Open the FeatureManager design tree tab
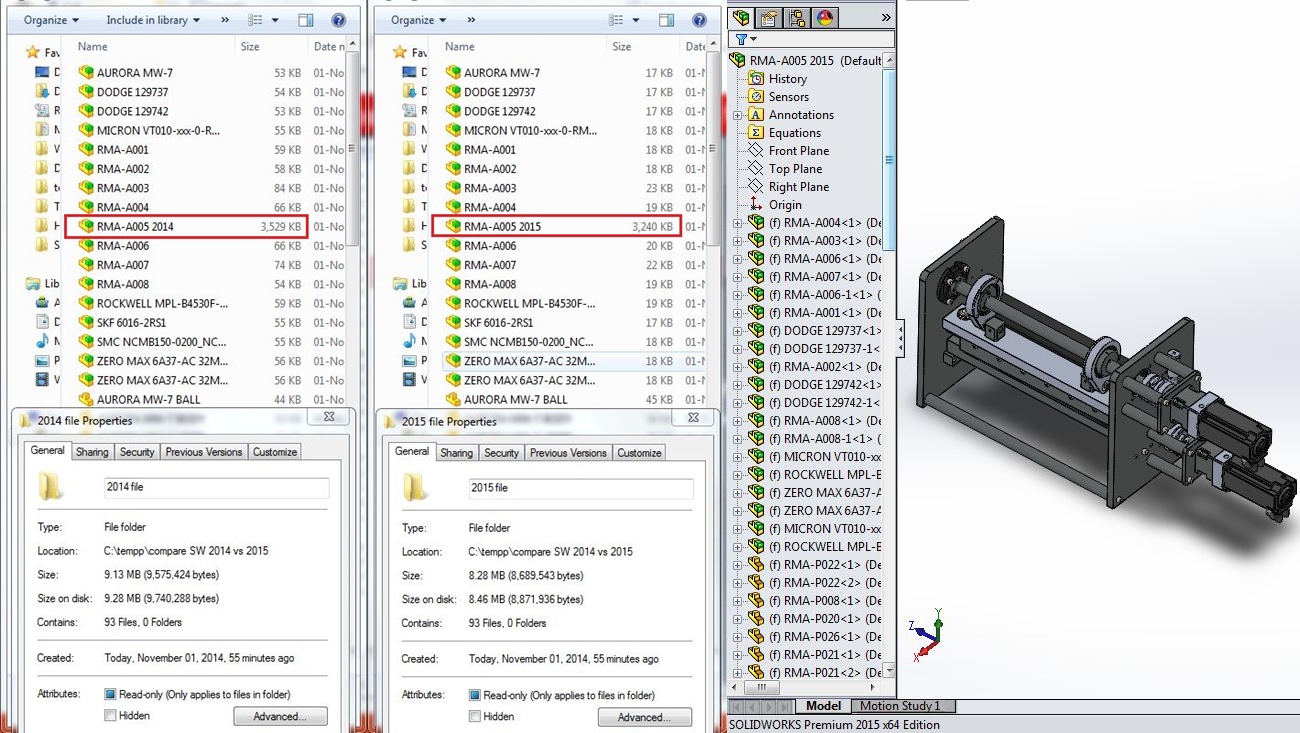The height and width of the screenshot is (733, 1300). (741, 18)
